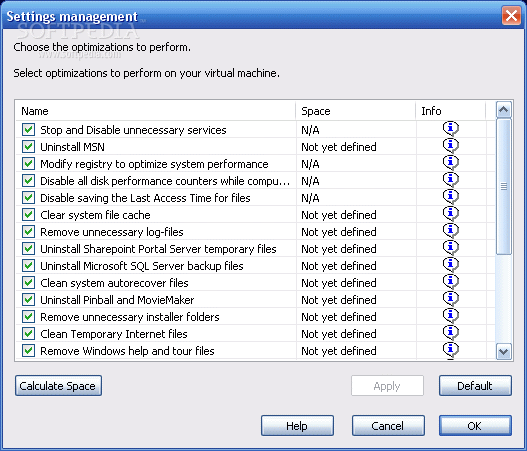
Task: Toggle the Uninstall MSN checkbox
Action: (x=29, y=147)
